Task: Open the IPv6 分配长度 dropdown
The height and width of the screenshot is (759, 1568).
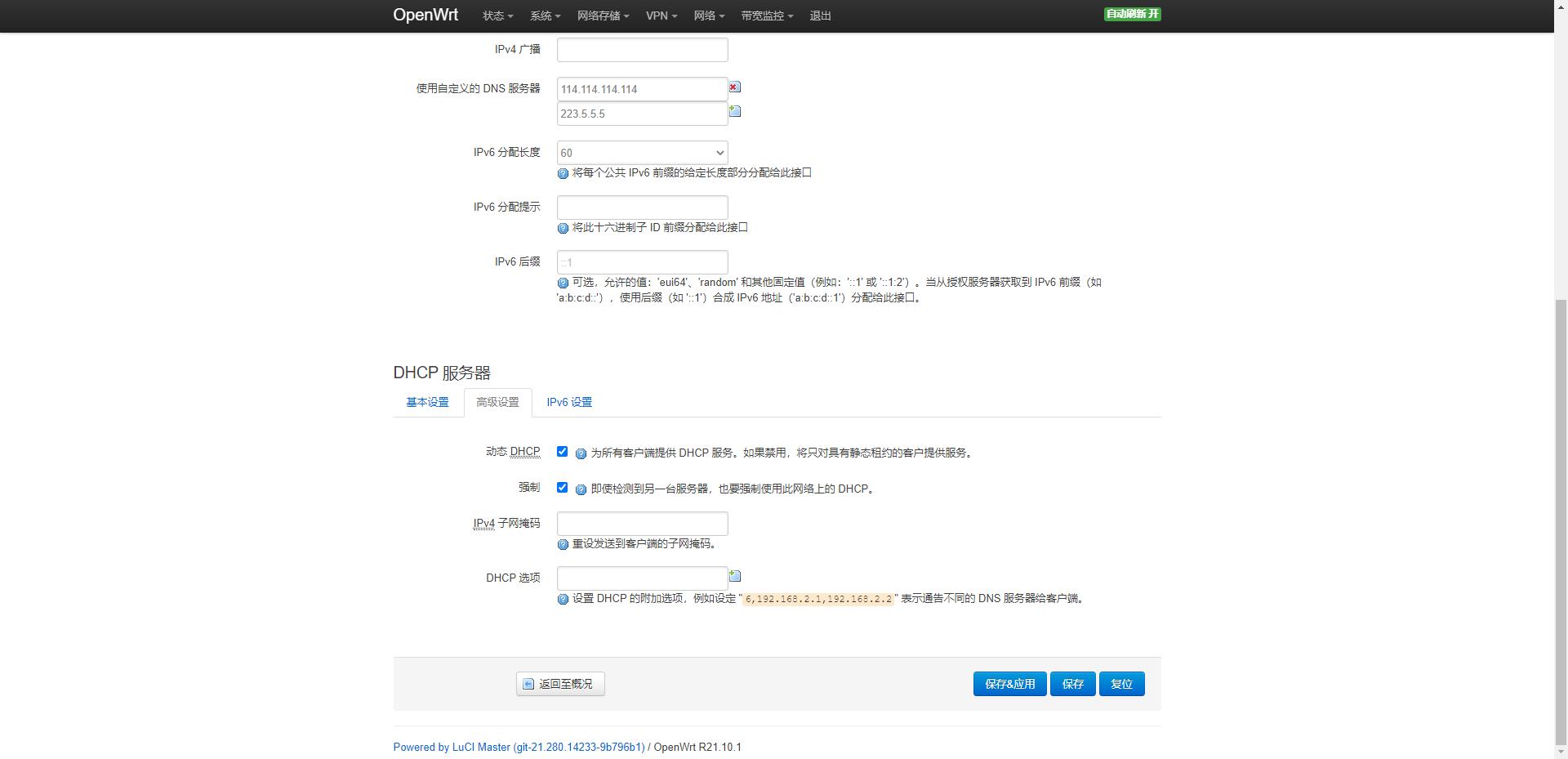Action: [x=643, y=153]
